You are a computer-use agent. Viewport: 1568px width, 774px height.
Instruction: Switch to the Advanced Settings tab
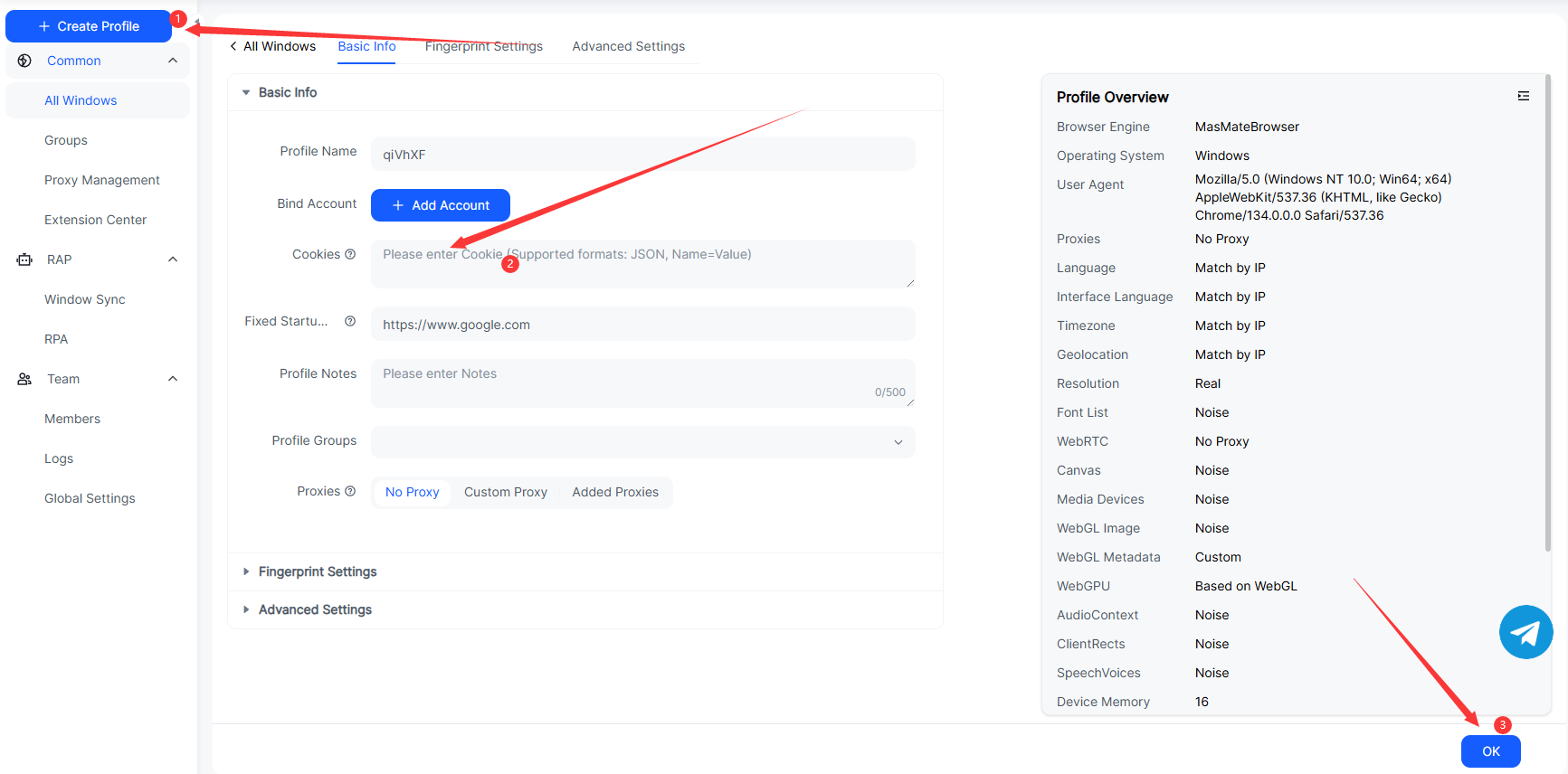point(628,46)
